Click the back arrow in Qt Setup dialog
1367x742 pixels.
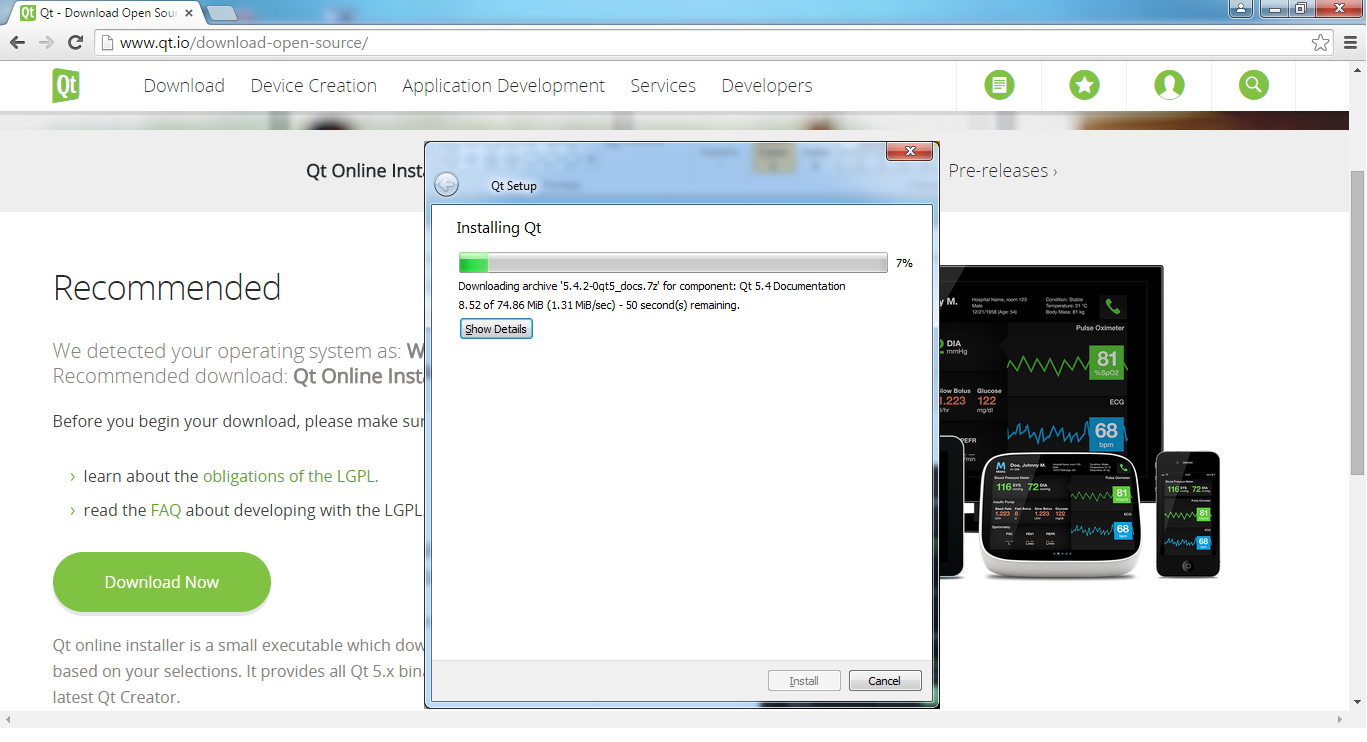[x=446, y=185]
